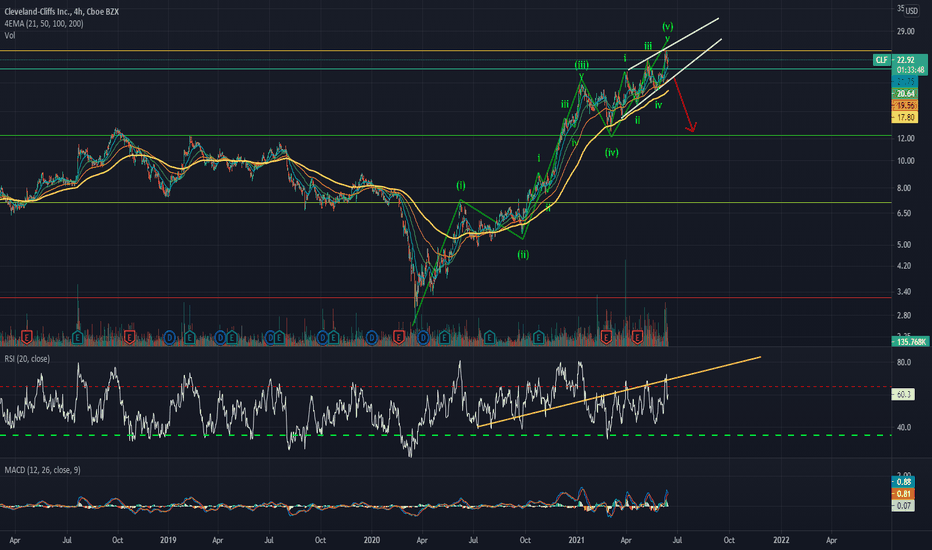Select the (iii) Elliott wave label
This screenshot has height=550, width=932.
coord(581,64)
